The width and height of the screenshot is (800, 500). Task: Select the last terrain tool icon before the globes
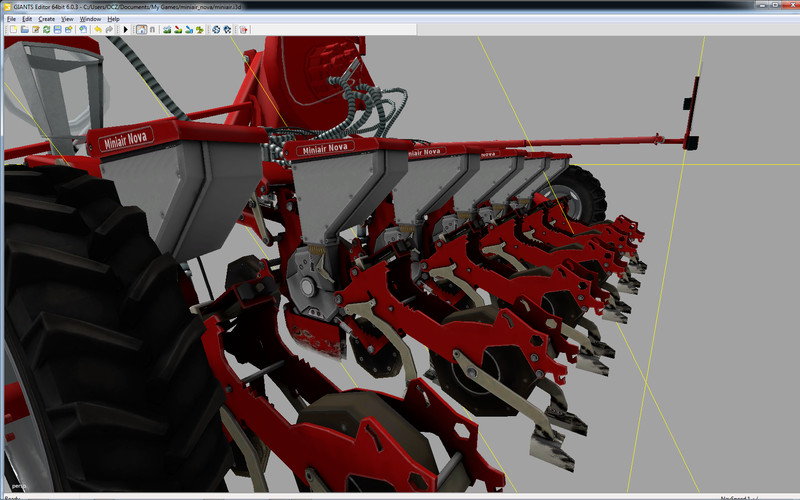pyautogui.click(x=199, y=30)
